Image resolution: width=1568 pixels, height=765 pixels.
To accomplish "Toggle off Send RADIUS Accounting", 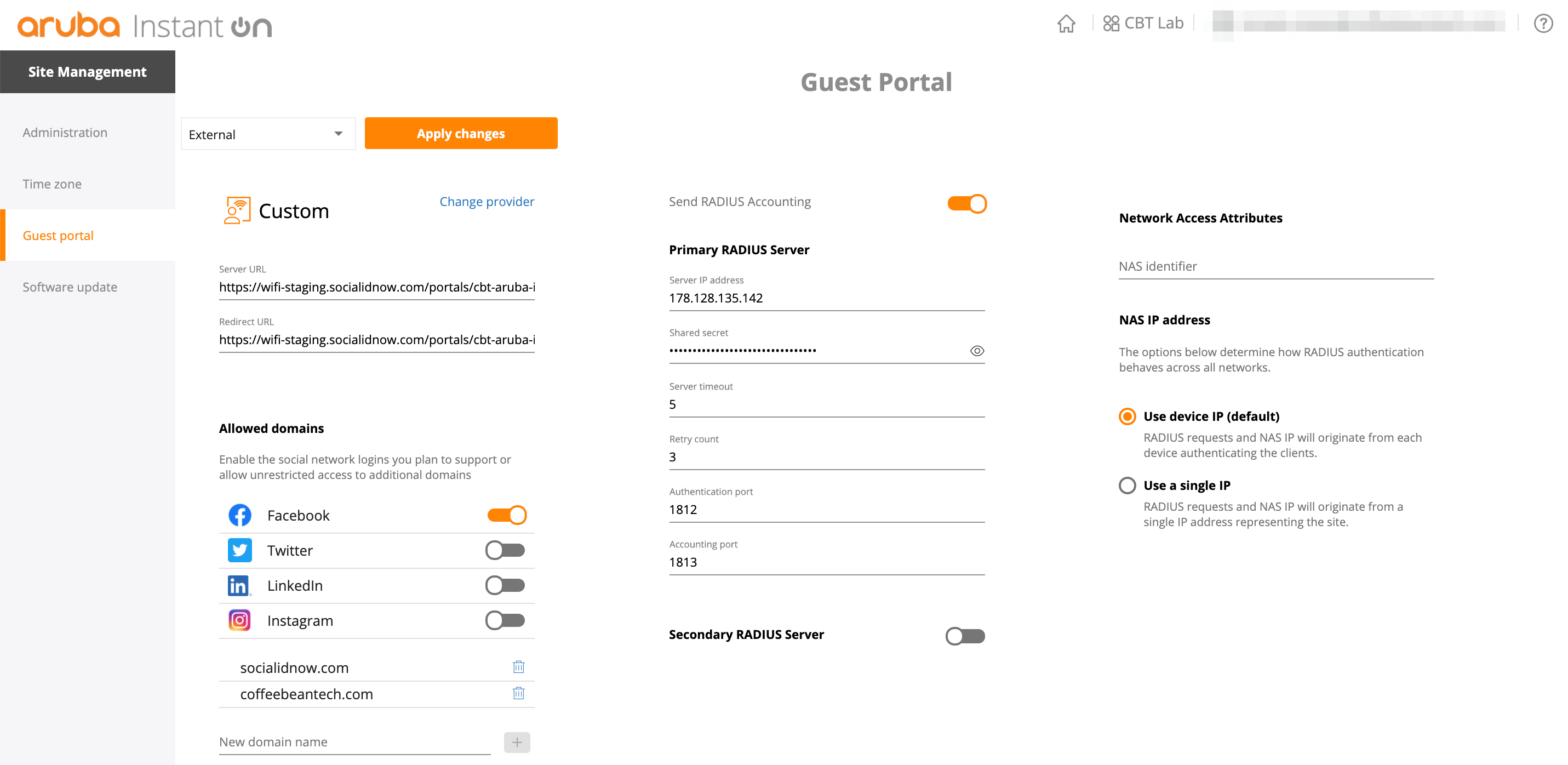I will click(x=966, y=203).
